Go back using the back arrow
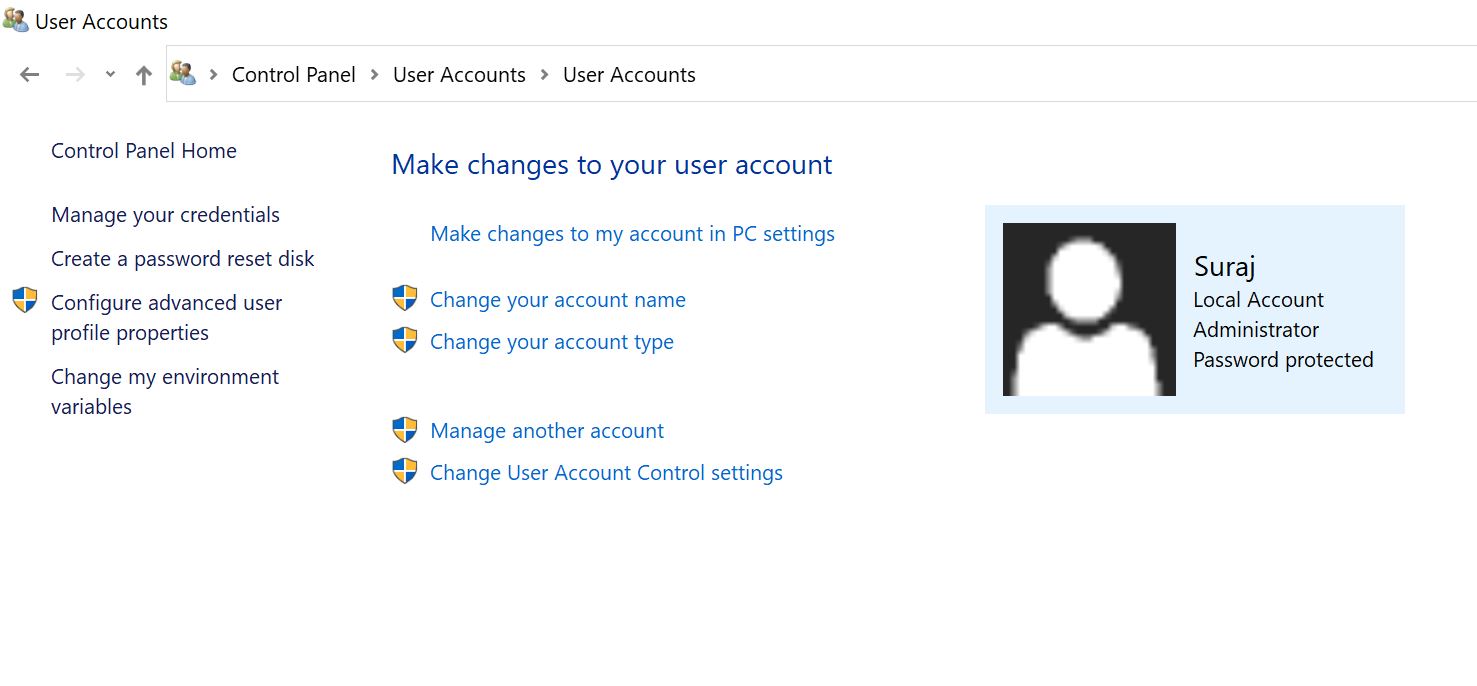Image resolution: width=1477 pixels, height=686 pixels. 30,75
